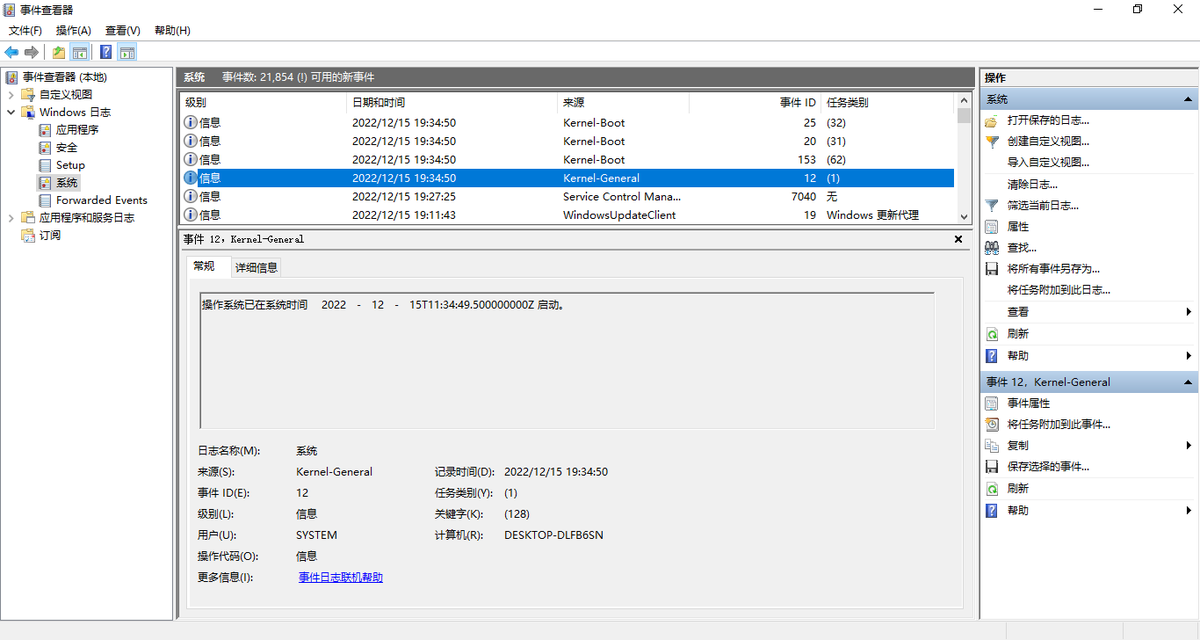Image resolution: width=1200 pixels, height=640 pixels.
Task: Open the 应用程序 log in tree
Action: click(77, 130)
